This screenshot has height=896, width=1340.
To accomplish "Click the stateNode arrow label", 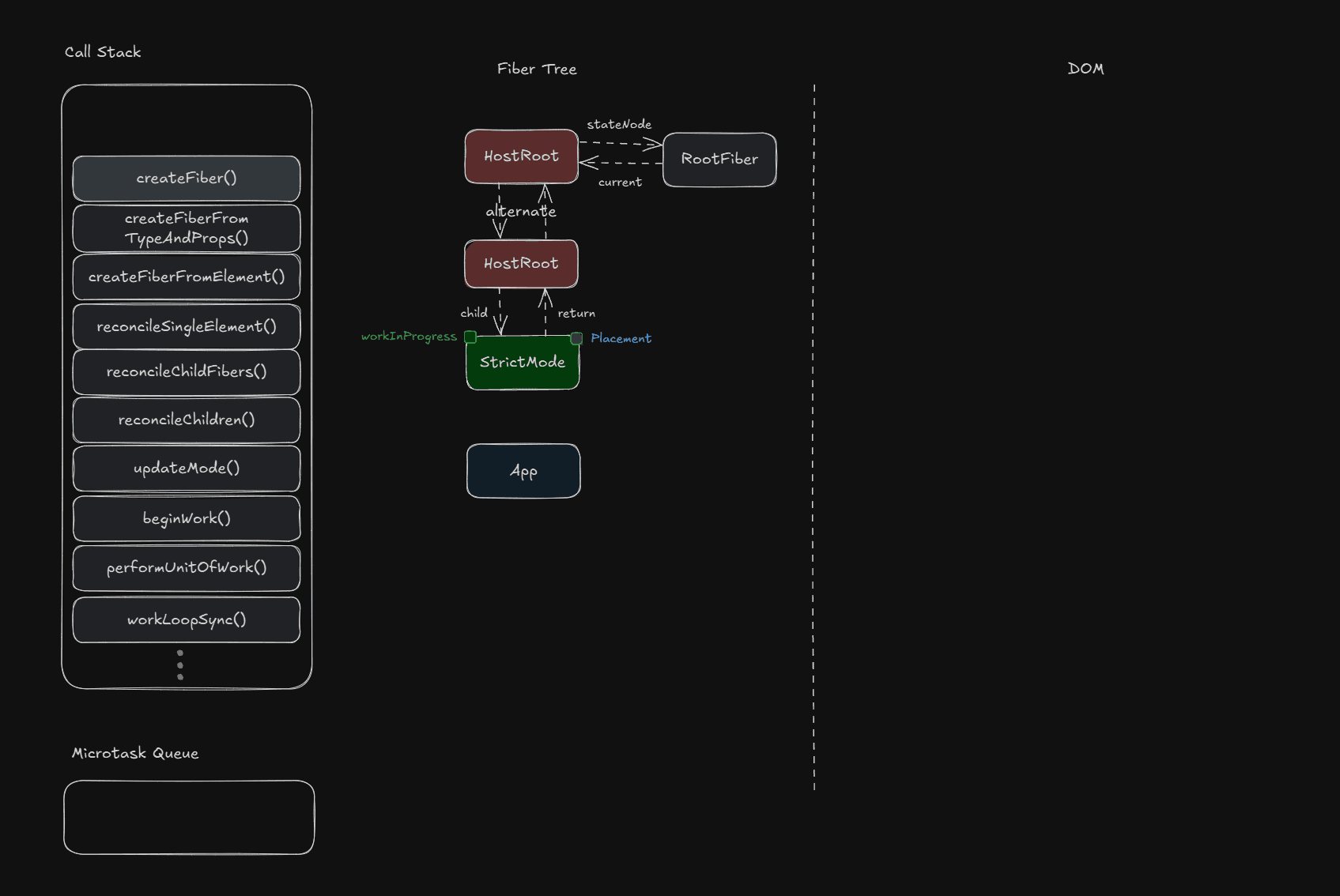I will coord(619,125).
